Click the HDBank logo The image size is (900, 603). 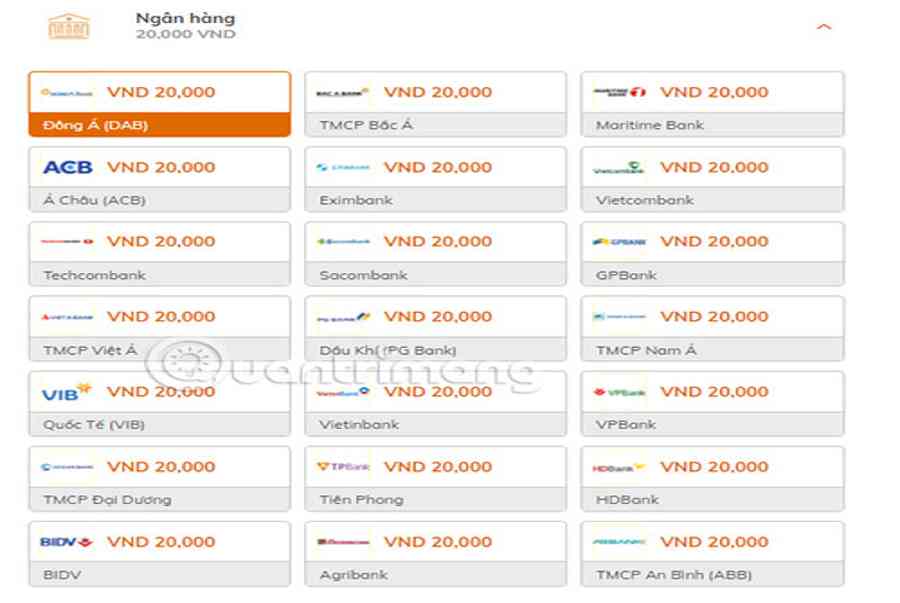619,468
